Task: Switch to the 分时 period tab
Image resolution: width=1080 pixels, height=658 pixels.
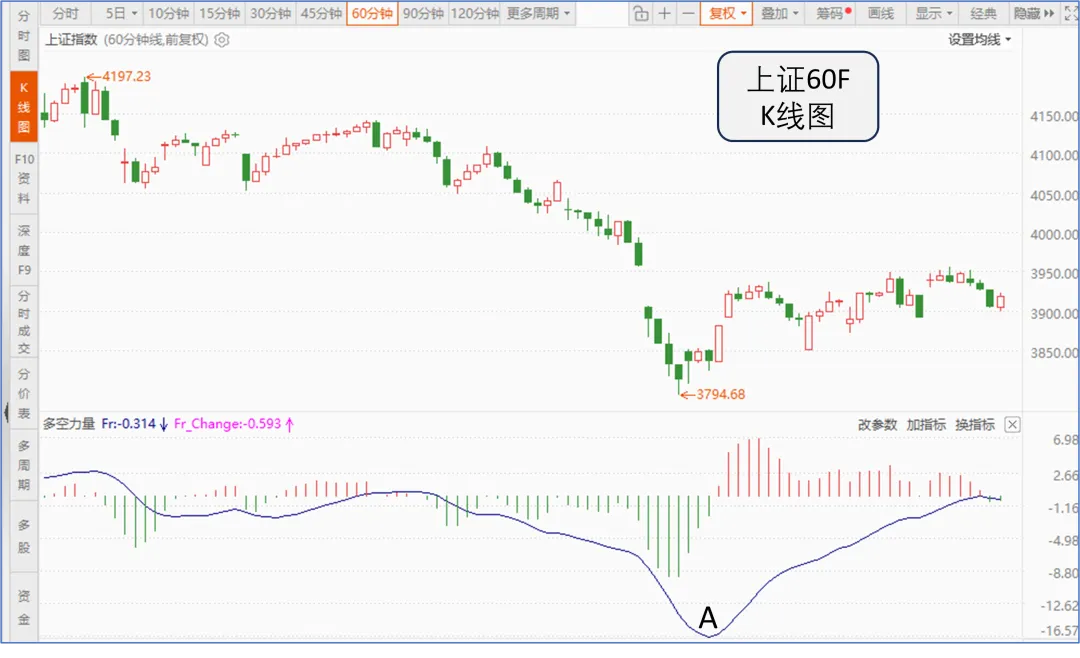Action: (66, 13)
